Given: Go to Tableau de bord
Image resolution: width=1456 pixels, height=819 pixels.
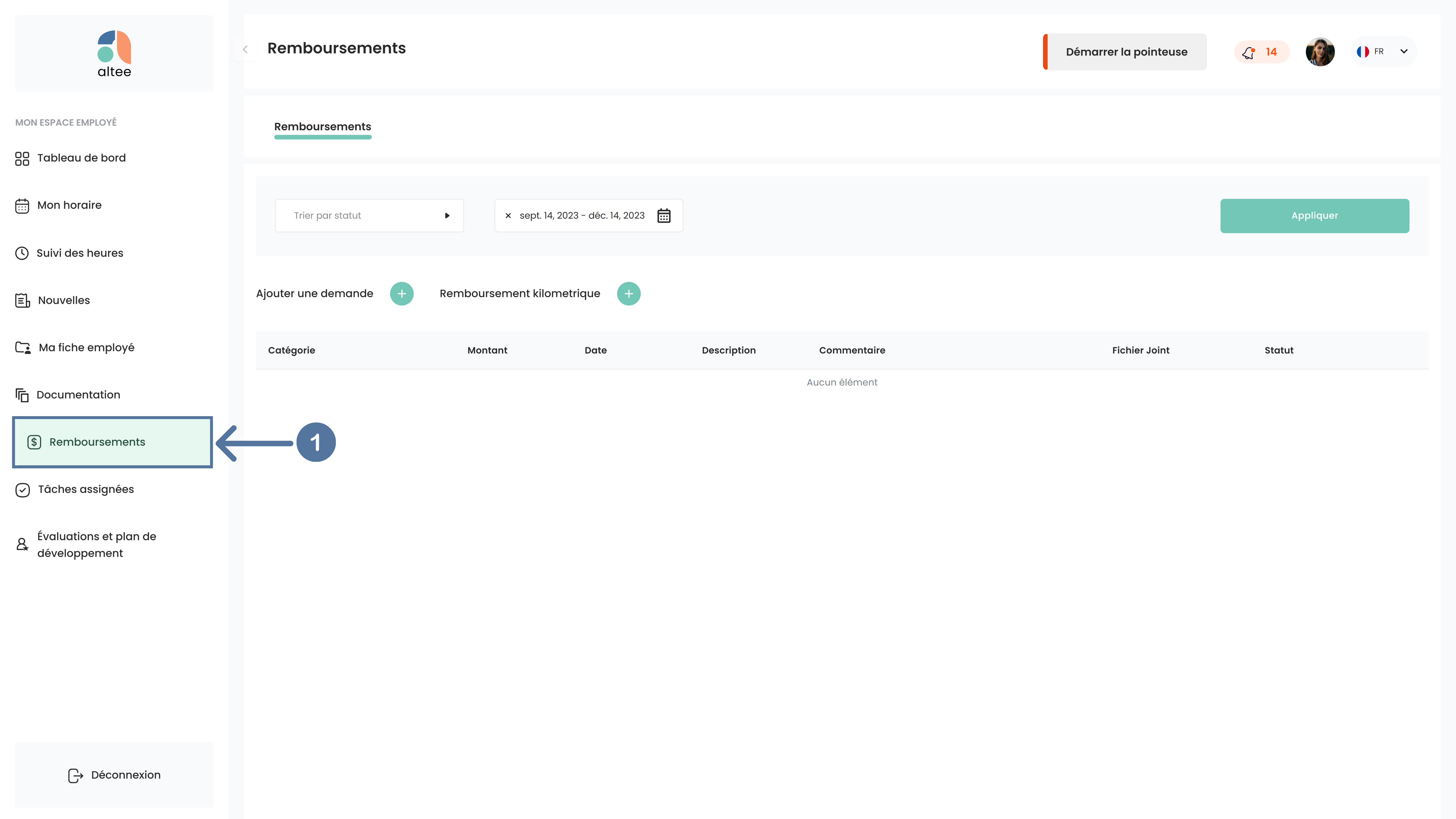Looking at the screenshot, I should coord(81,158).
